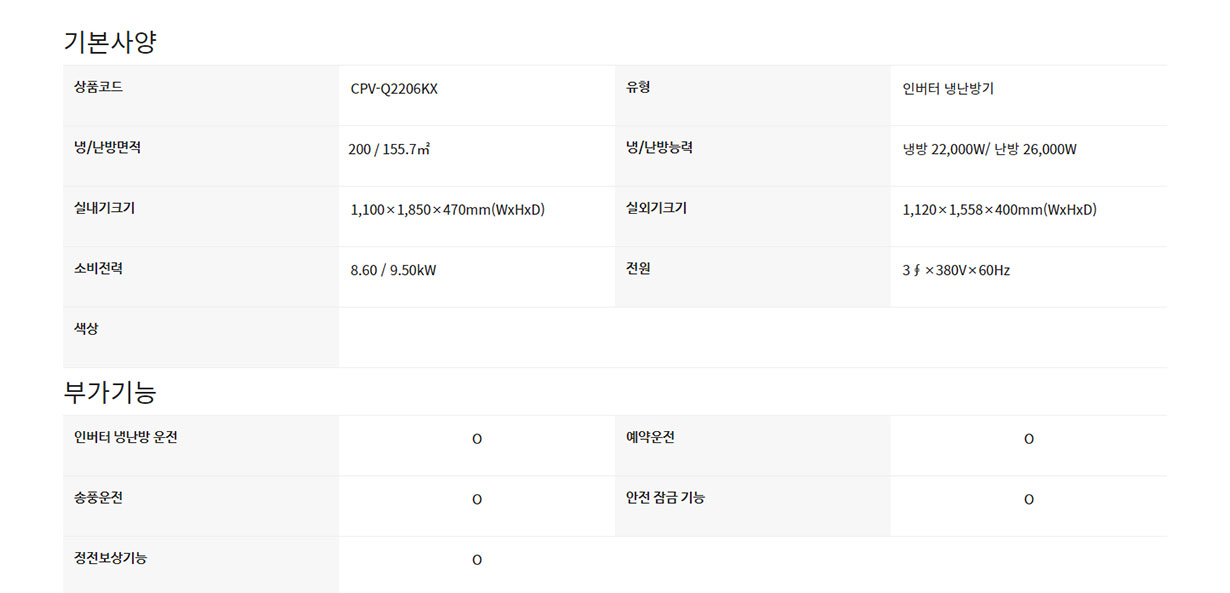1230x593 pixels.
Task: Click the 인버터 냉난방 운전 feature label
Action: click(x=125, y=437)
